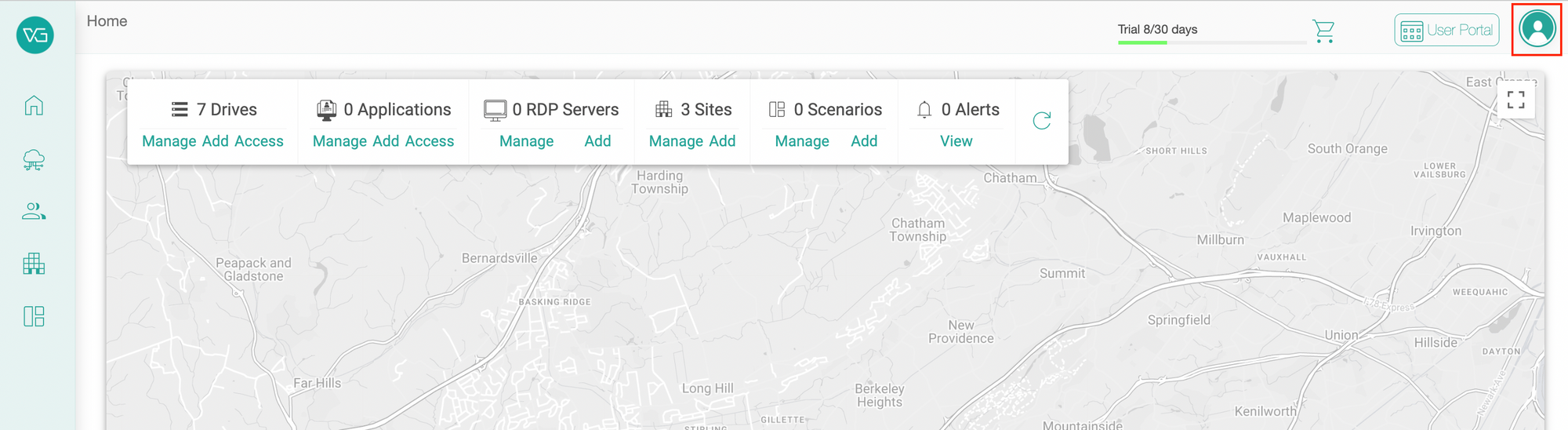
Task: Click the Applications icon
Action: [327, 110]
